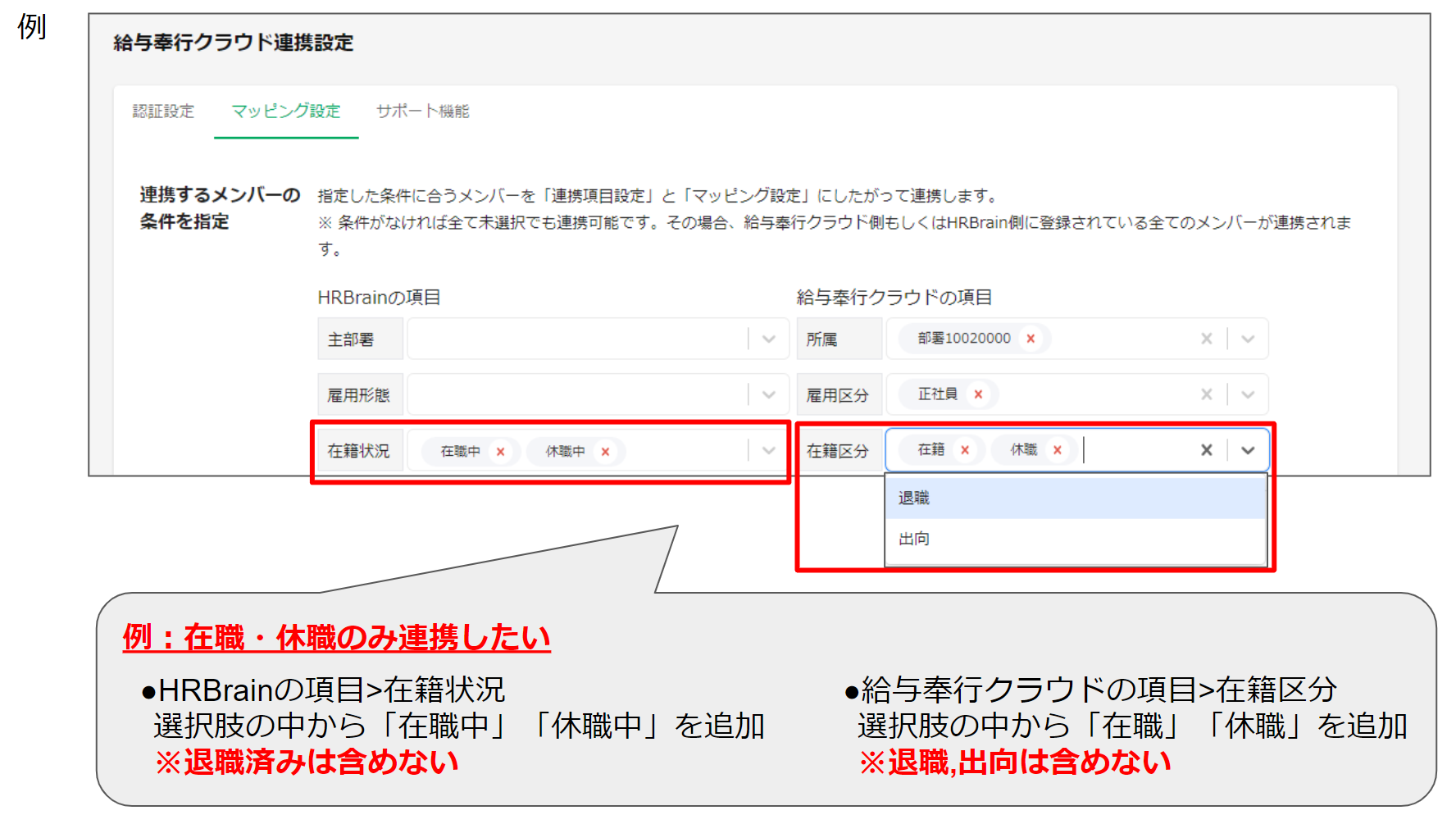The width and height of the screenshot is (1456, 824).
Task: Click the 在職中 chip label
Action: pyautogui.click(x=460, y=452)
